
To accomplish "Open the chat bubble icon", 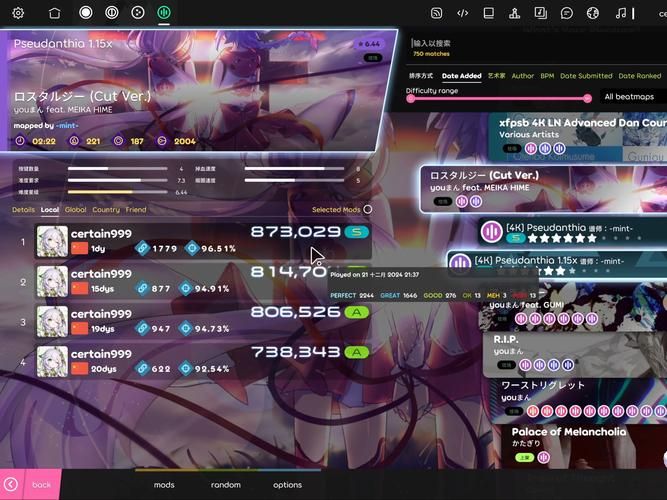I will (567, 13).
